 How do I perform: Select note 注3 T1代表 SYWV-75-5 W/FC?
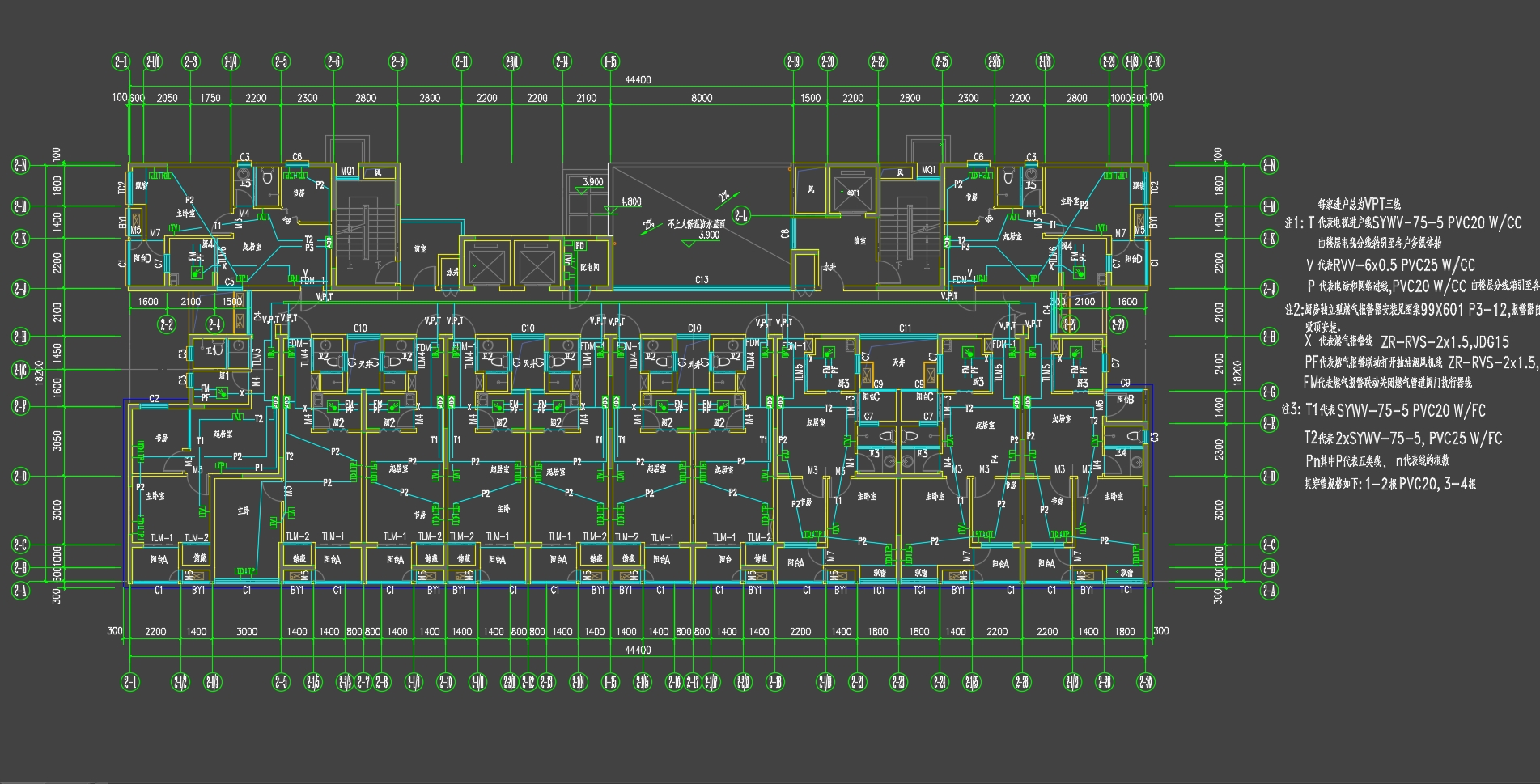pos(1384,410)
